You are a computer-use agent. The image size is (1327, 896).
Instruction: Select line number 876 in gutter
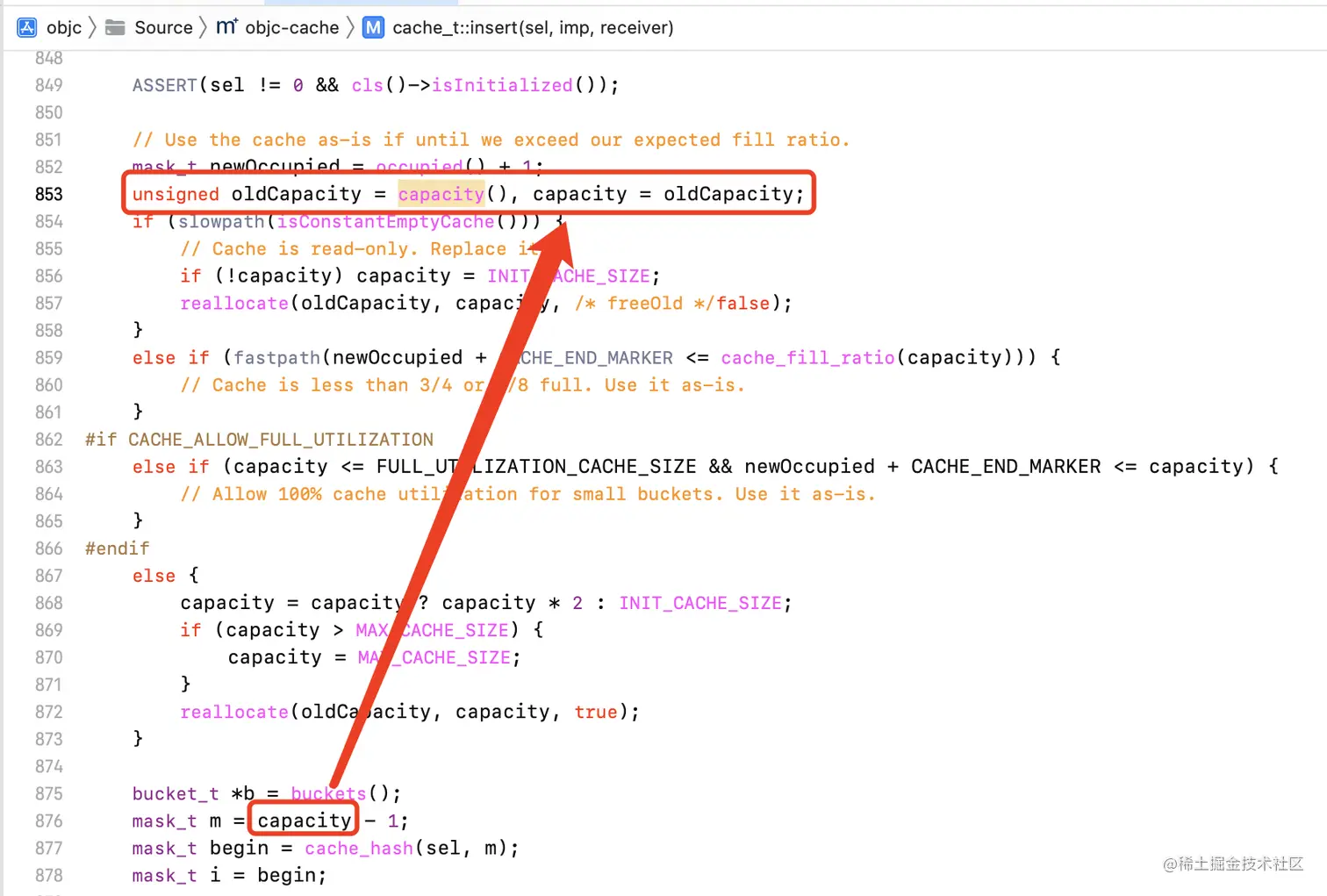point(49,821)
